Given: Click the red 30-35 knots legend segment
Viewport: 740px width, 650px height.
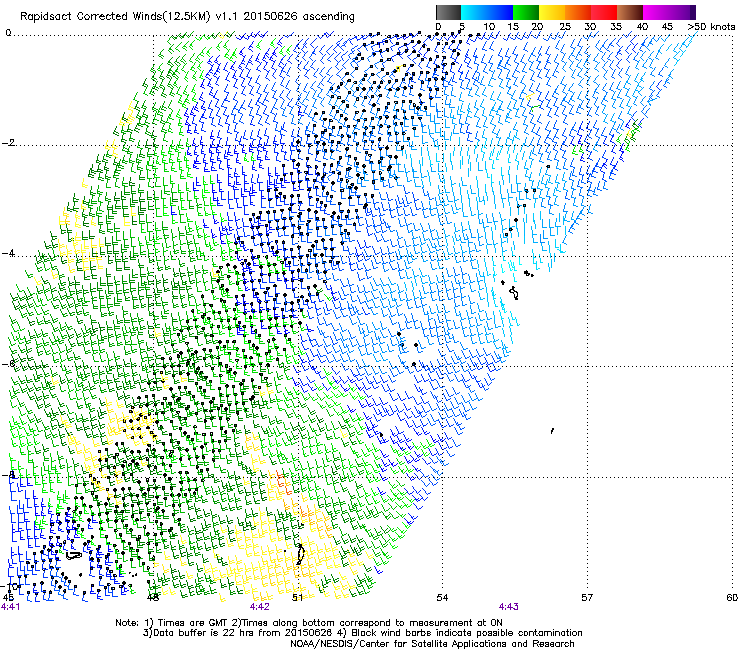Looking at the screenshot, I should [604, 12].
